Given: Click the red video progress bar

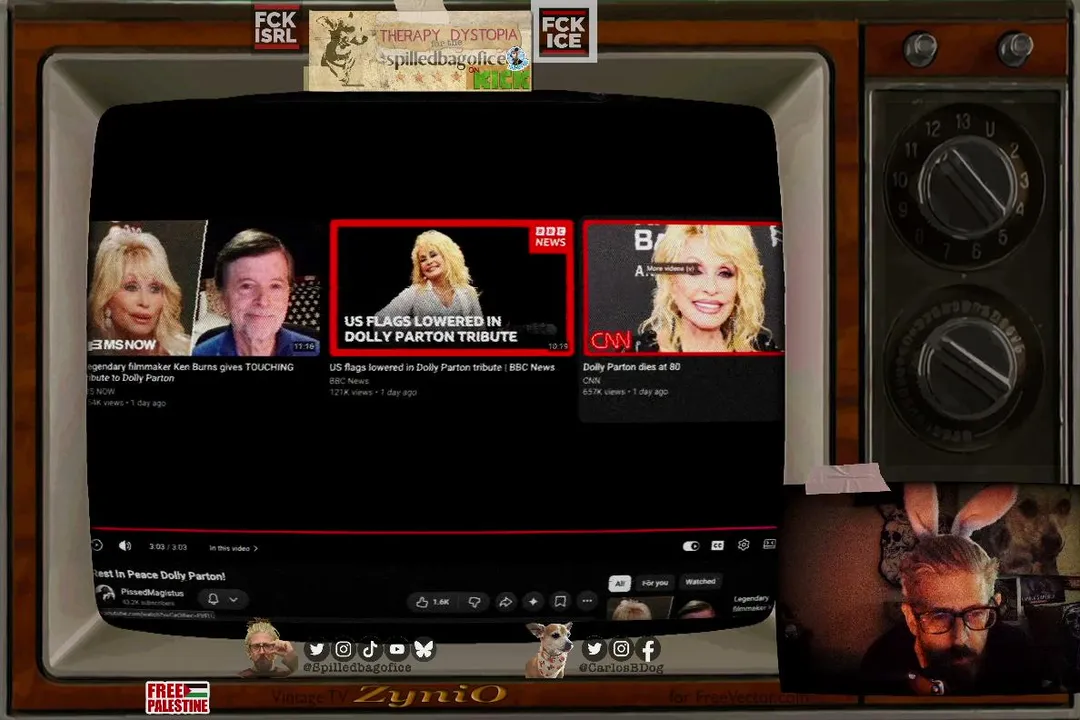Looking at the screenshot, I should coord(434,531).
